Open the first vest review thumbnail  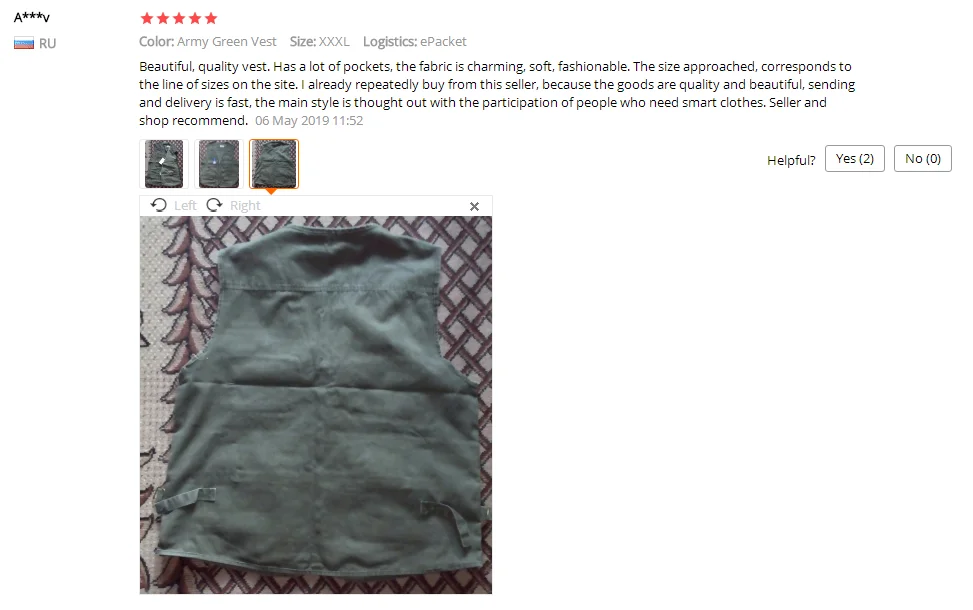point(164,164)
